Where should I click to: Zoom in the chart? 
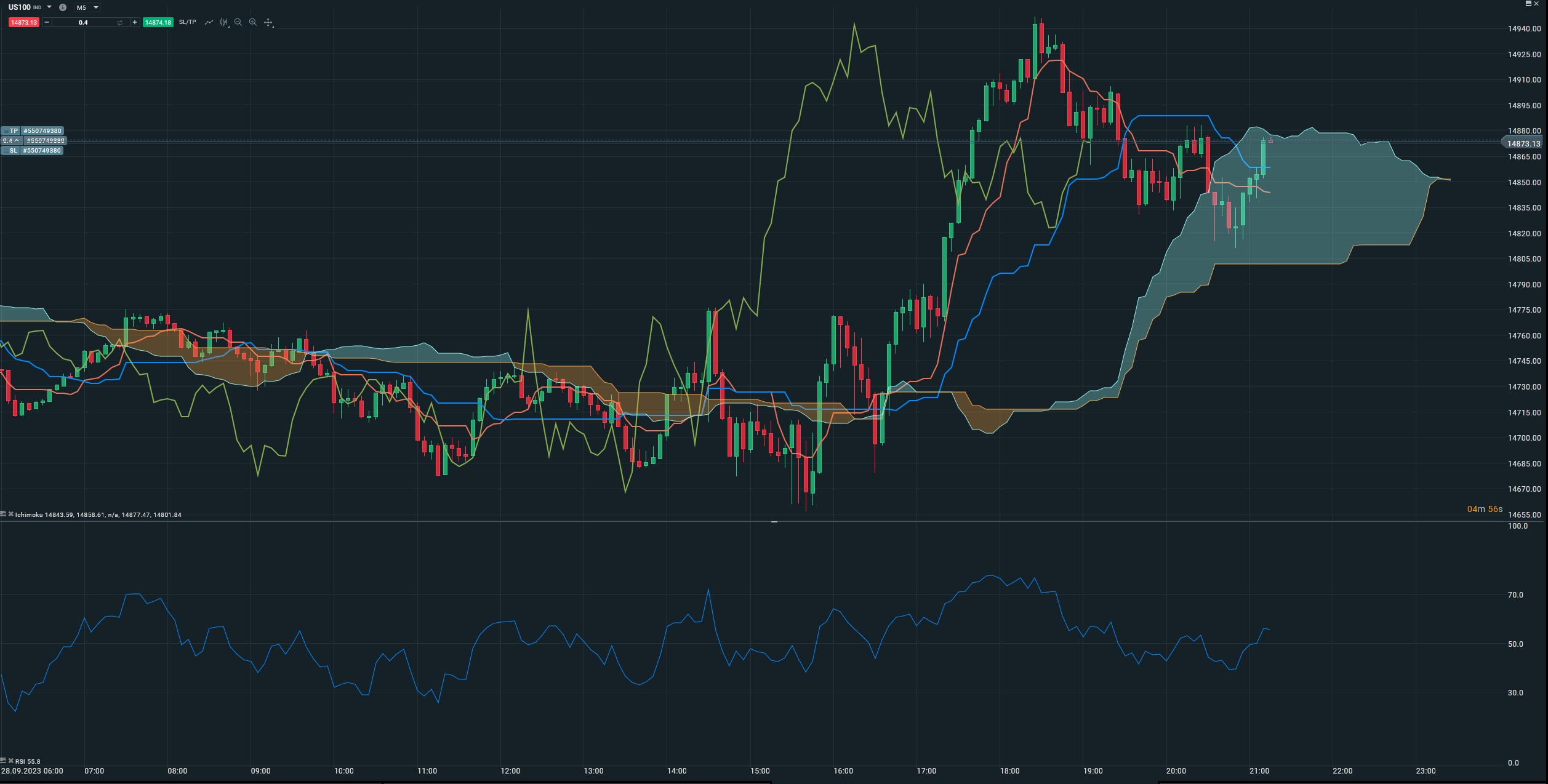pos(253,22)
